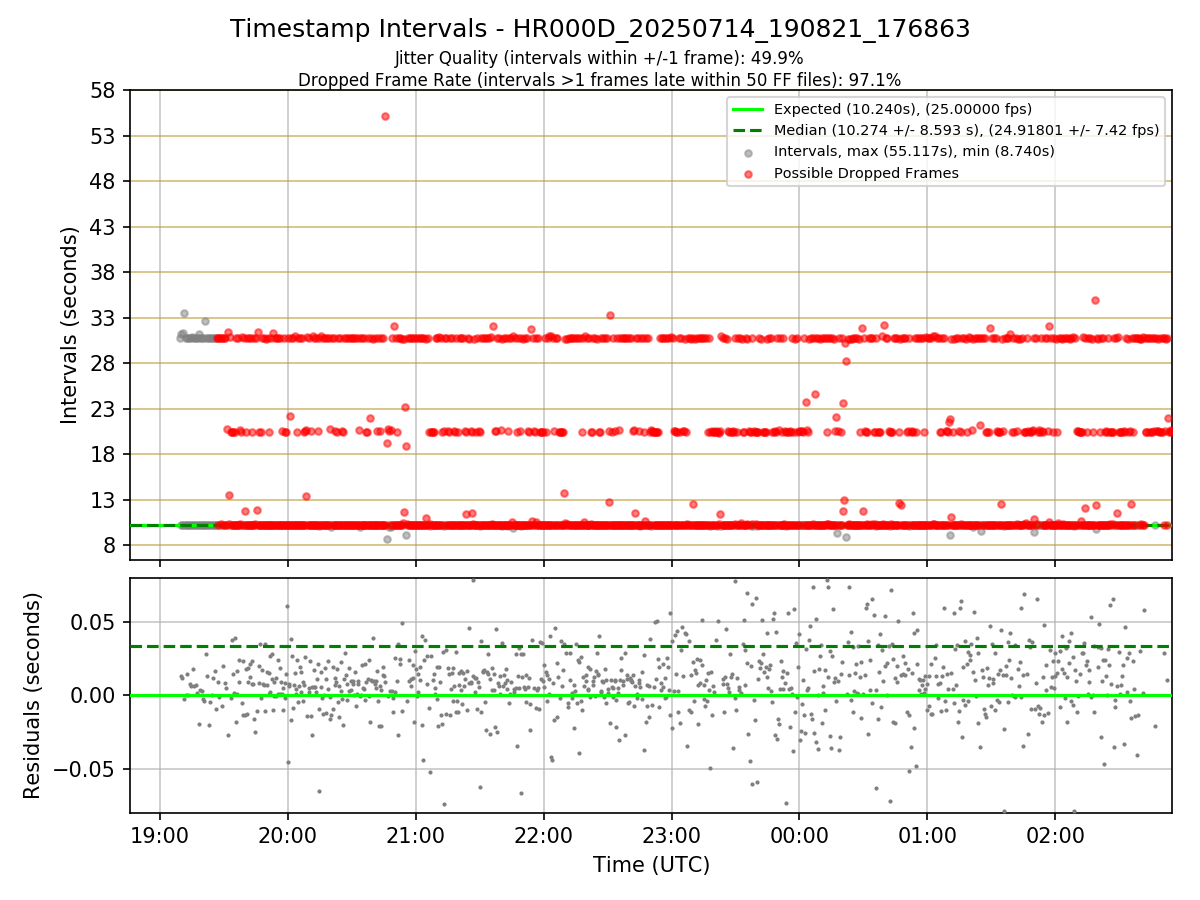Click the gray point near 33.5 seconds after 19:00
1200x900 pixels.
[184, 313]
